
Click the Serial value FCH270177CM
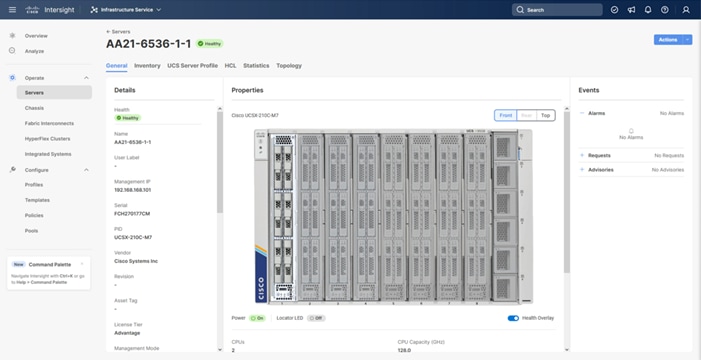coord(132,214)
